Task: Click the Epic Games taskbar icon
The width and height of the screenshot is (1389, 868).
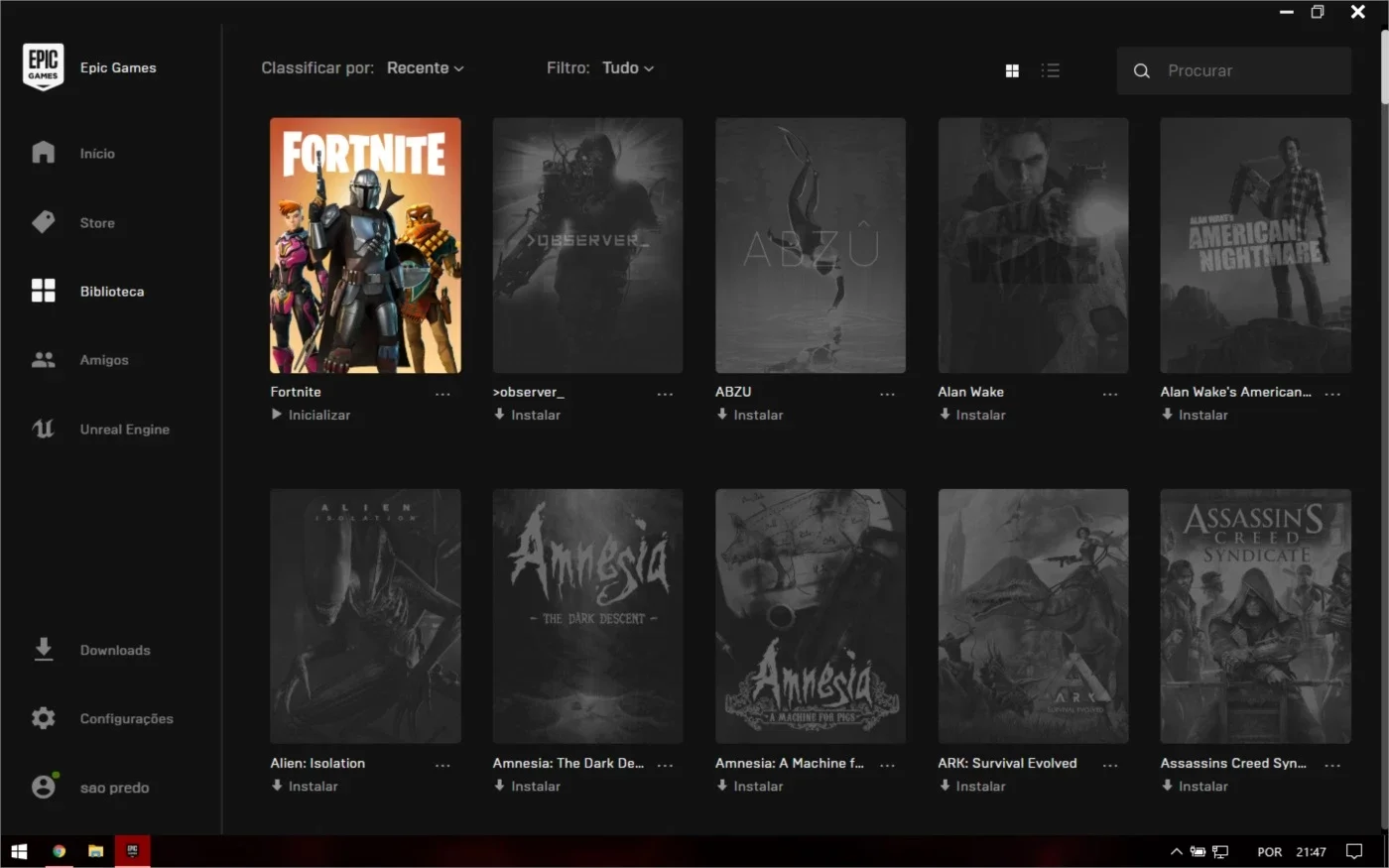Action: pyautogui.click(x=132, y=851)
